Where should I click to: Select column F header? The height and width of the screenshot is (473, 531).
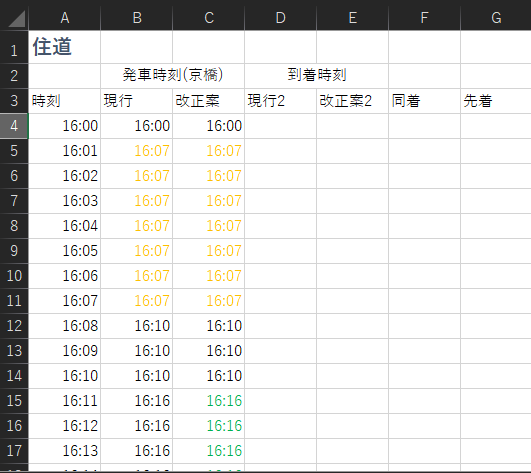click(424, 18)
